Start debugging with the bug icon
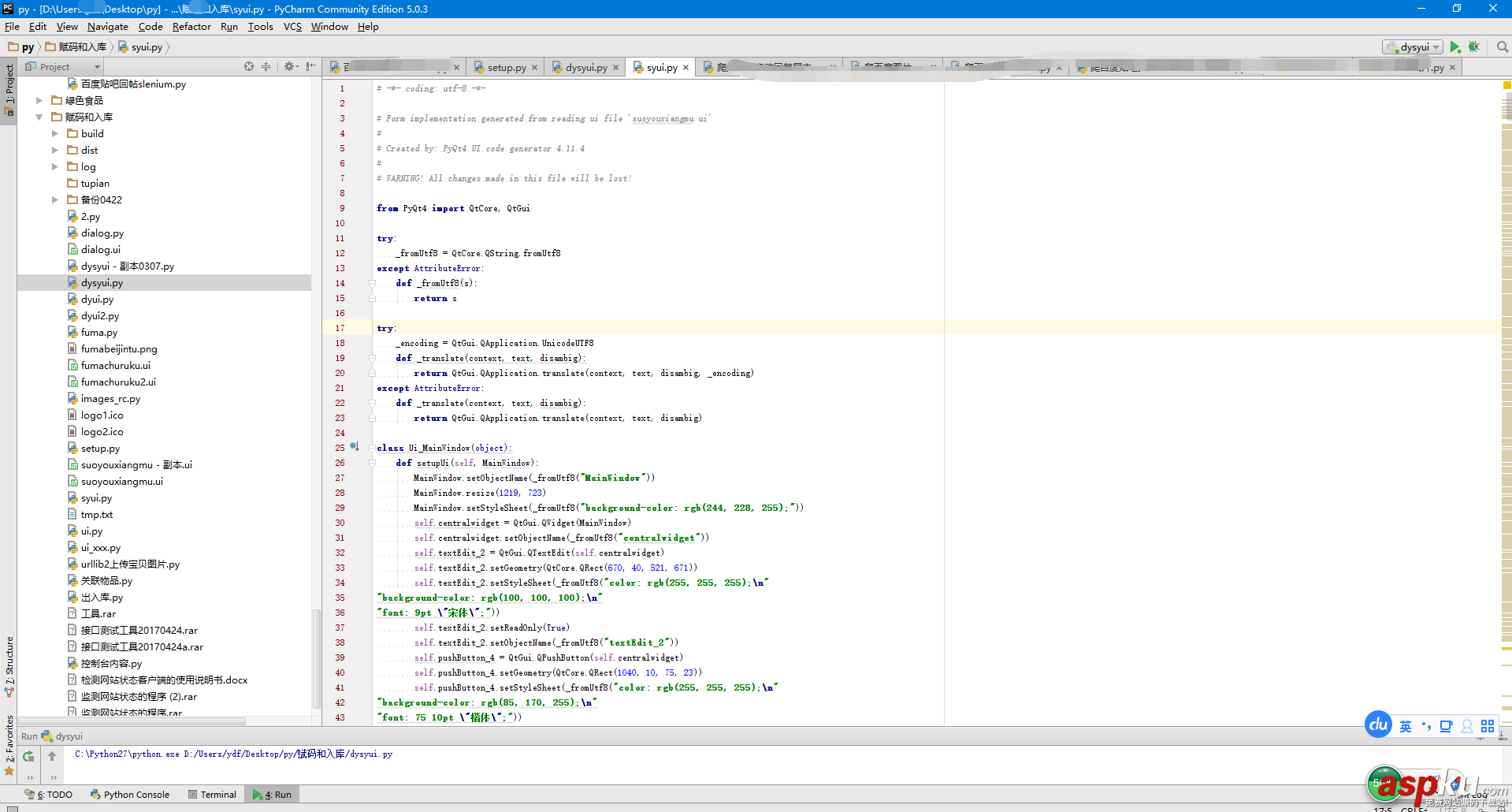Viewport: 1512px width, 812px height. pos(1474,47)
